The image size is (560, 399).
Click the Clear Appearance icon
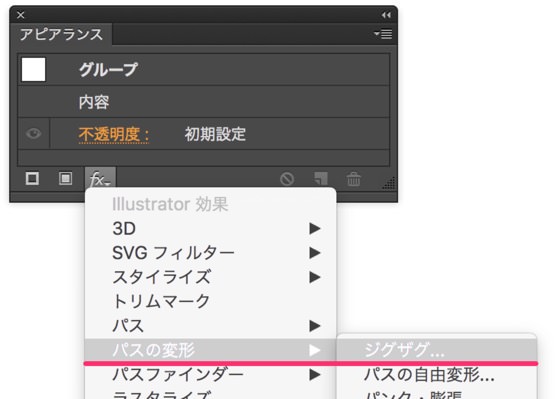pos(287,179)
